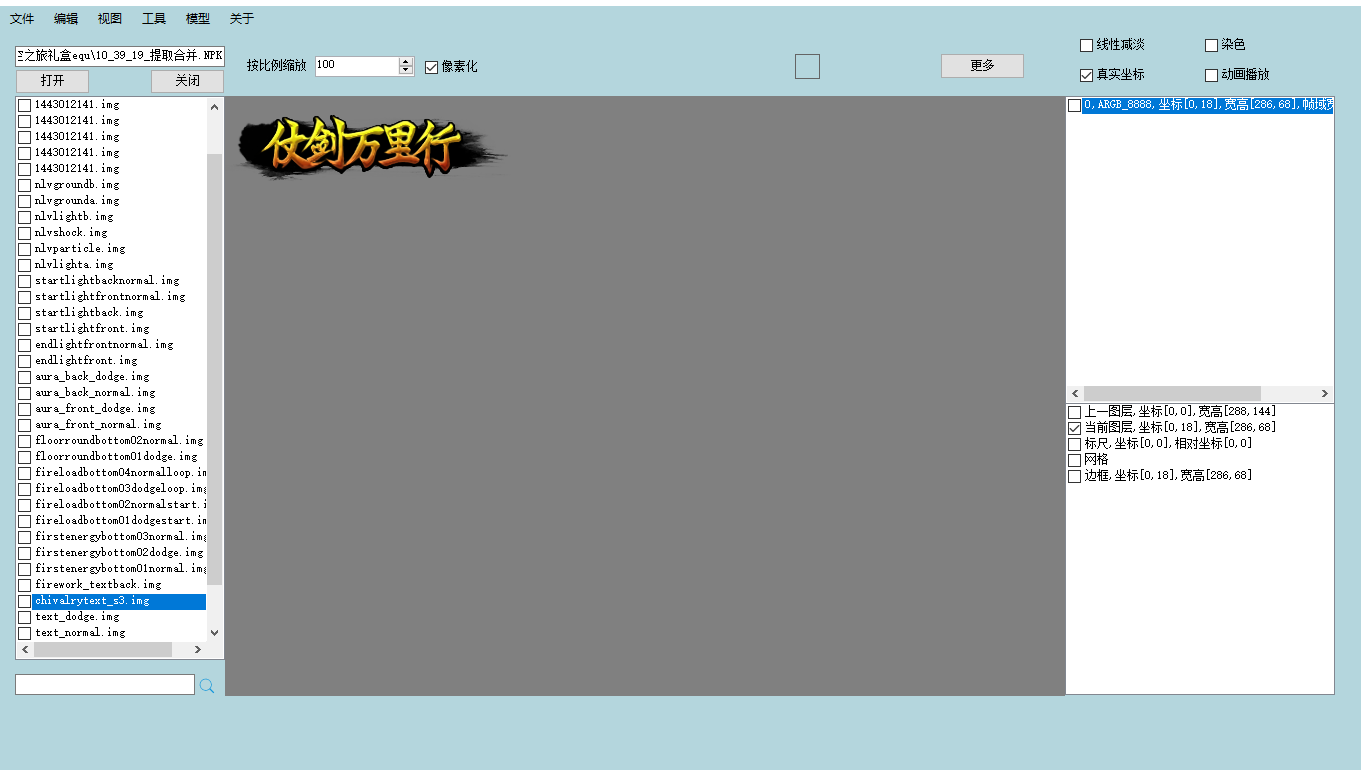Uncheck the 真实坐标 option
Image resolution: width=1361 pixels, height=770 pixels.
(x=1087, y=75)
